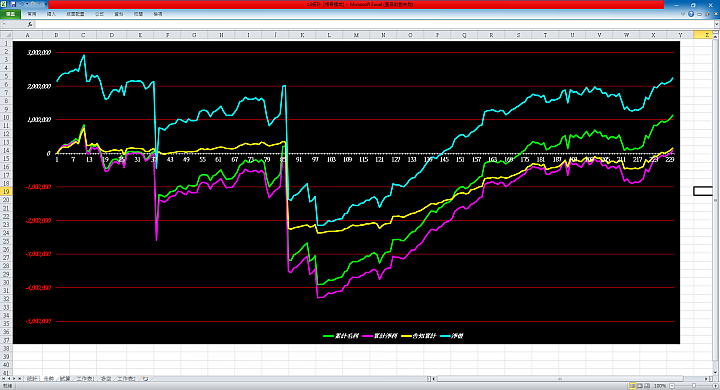Close the workbook with the inner X
This screenshot has height=390, width=720.
pyautogui.click(x=716, y=14)
